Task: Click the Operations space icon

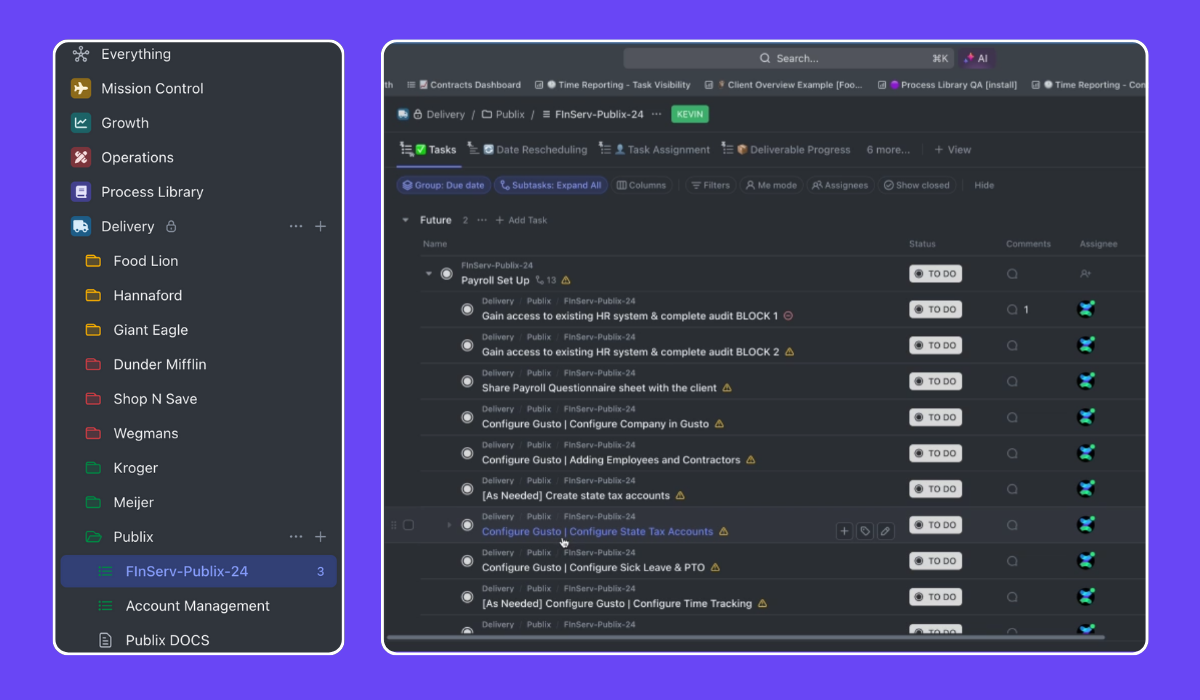Action: tap(81, 158)
